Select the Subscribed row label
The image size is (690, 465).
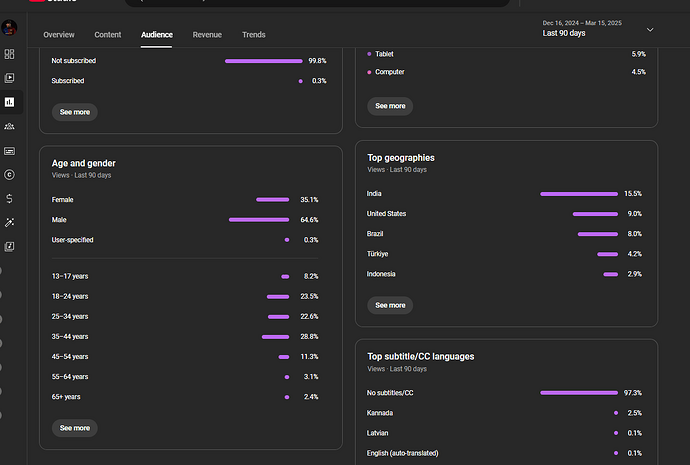click(x=68, y=81)
